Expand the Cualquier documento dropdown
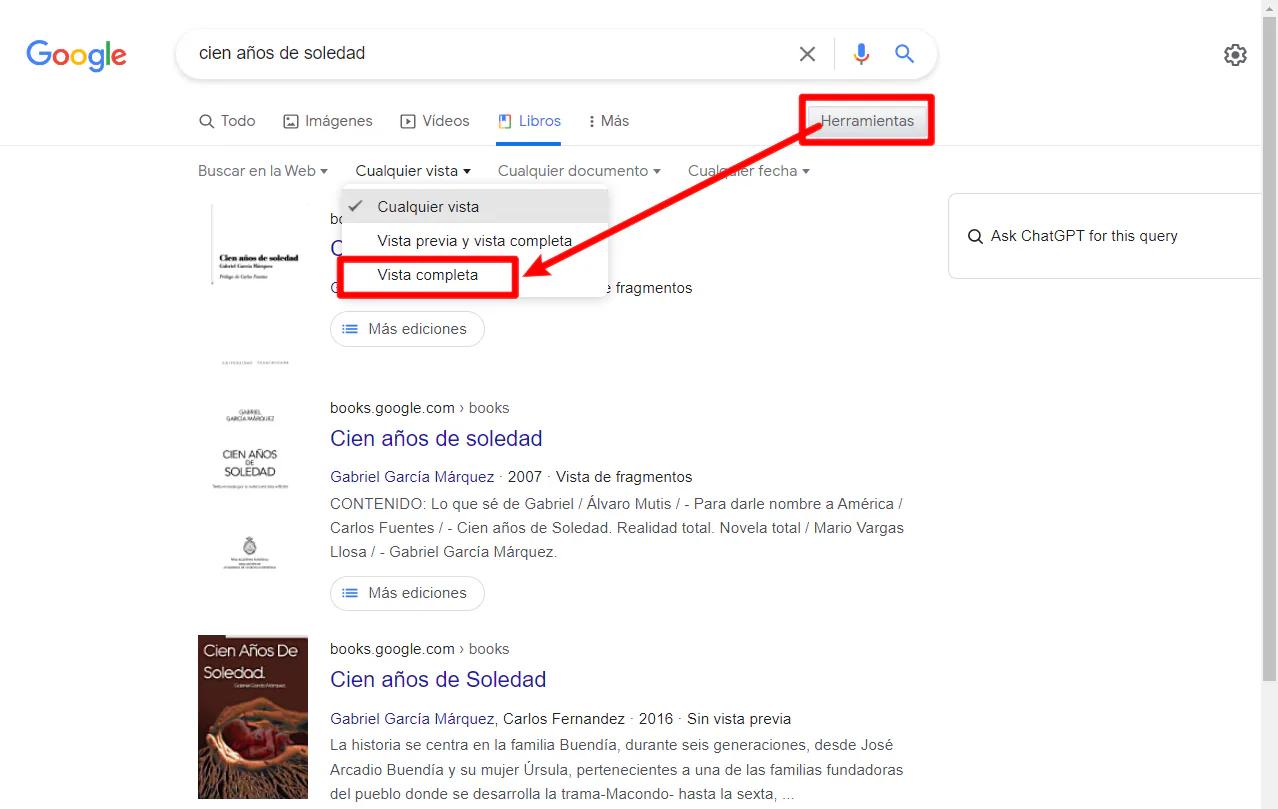The height and width of the screenshot is (809, 1278). pyautogui.click(x=578, y=171)
